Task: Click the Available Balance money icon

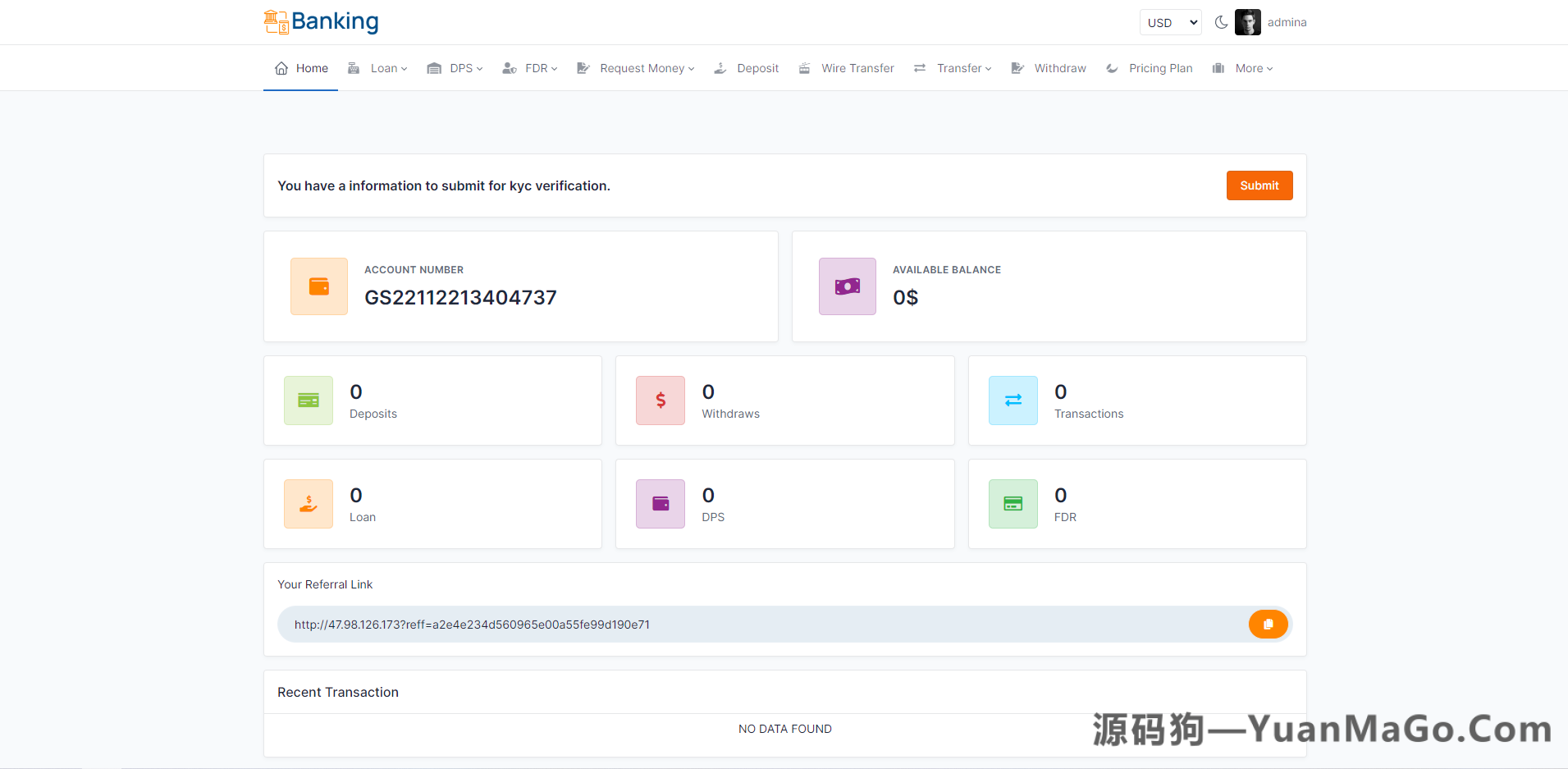Action: 847,286
